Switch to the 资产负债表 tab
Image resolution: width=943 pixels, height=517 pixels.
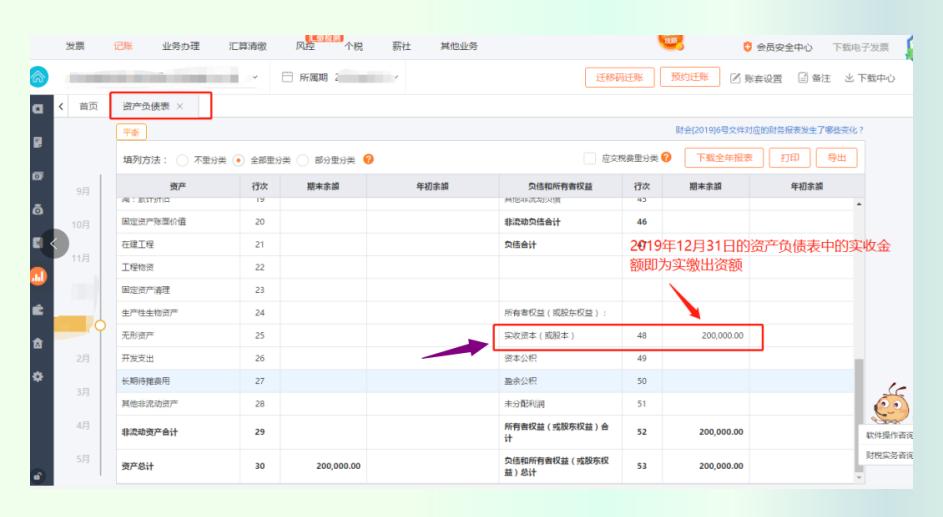(146, 106)
